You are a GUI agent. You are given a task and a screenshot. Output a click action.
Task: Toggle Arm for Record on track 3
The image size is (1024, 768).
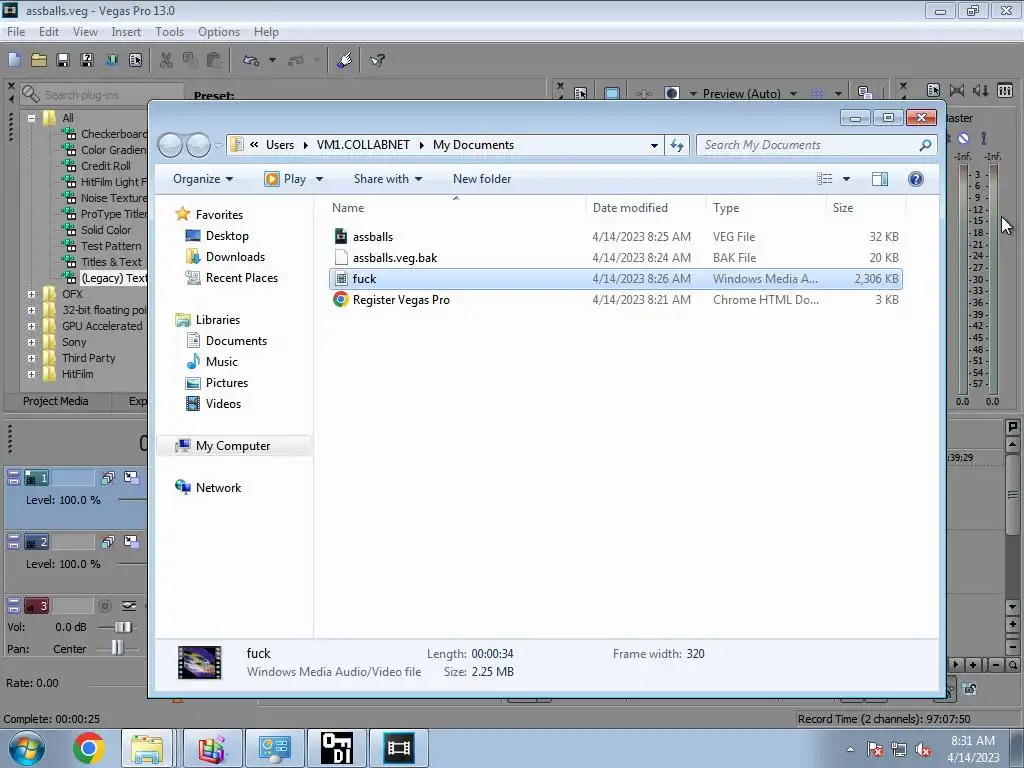pyautogui.click(x=104, y=606)
